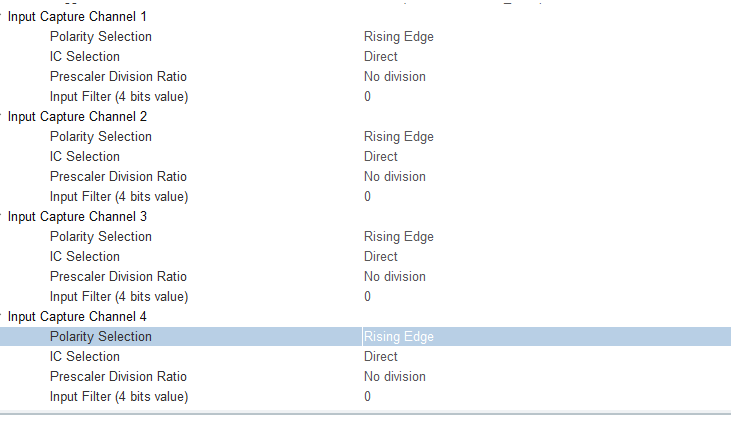Open Channel 2 IC Selection Direct value
731x423 pixels.
(x=380, y=157)
